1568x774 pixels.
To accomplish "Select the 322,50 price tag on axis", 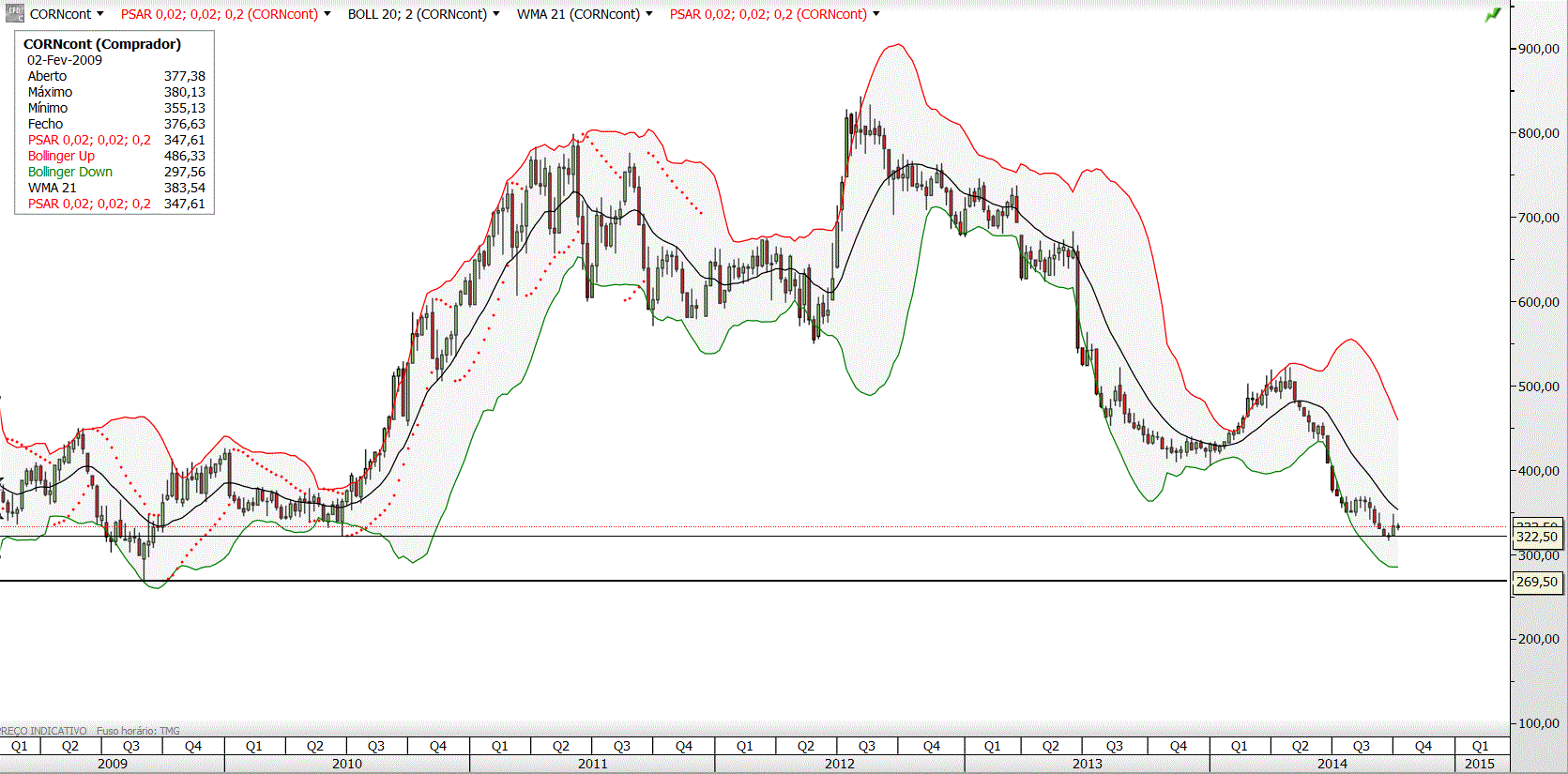I will (x=1537, y=537).
